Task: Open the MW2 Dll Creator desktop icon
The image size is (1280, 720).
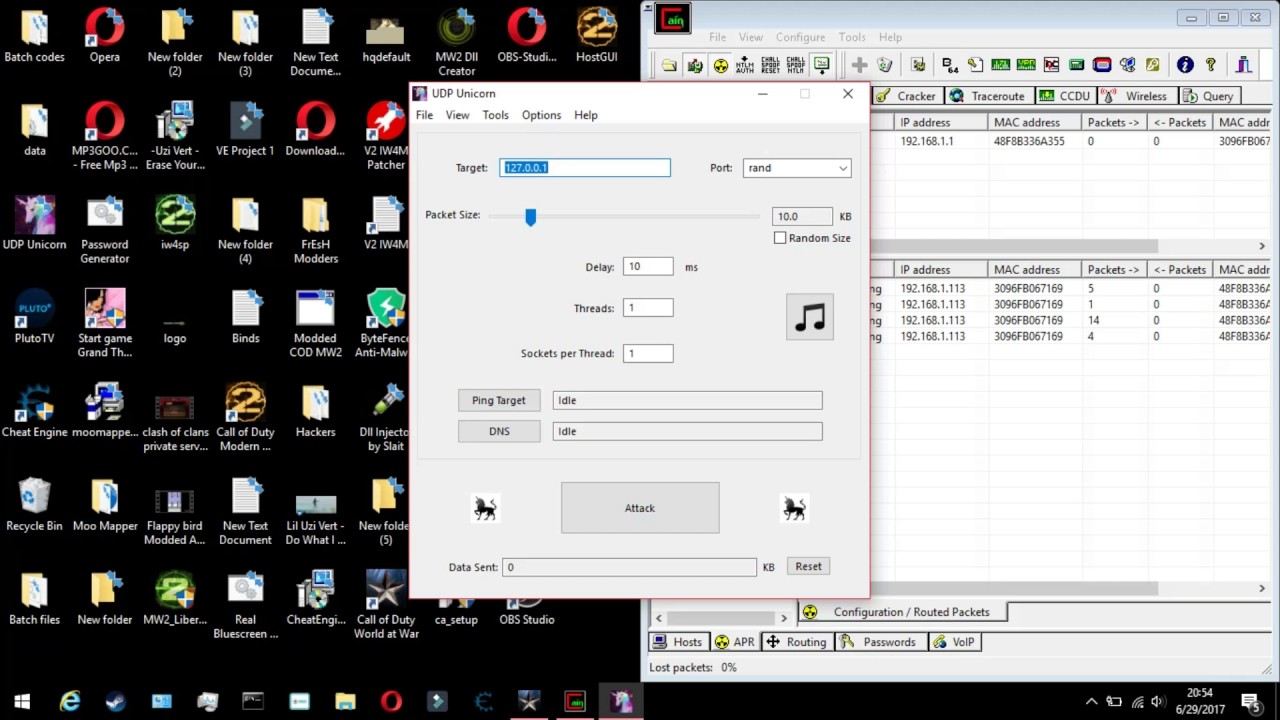Action: coord(456,42)
